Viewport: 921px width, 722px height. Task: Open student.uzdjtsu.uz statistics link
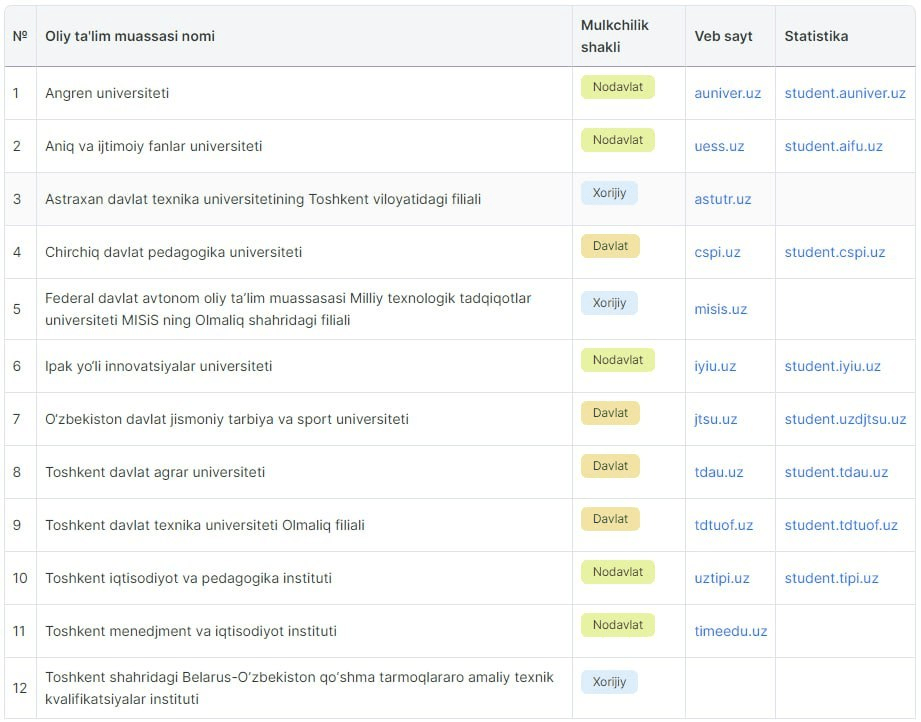point(845,419)
